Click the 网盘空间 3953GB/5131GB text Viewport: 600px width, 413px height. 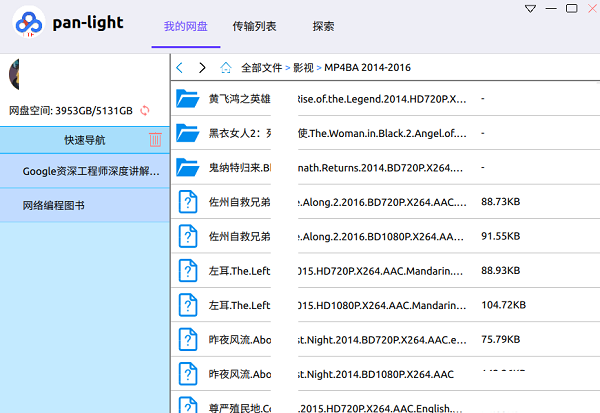tap(71, 111)
